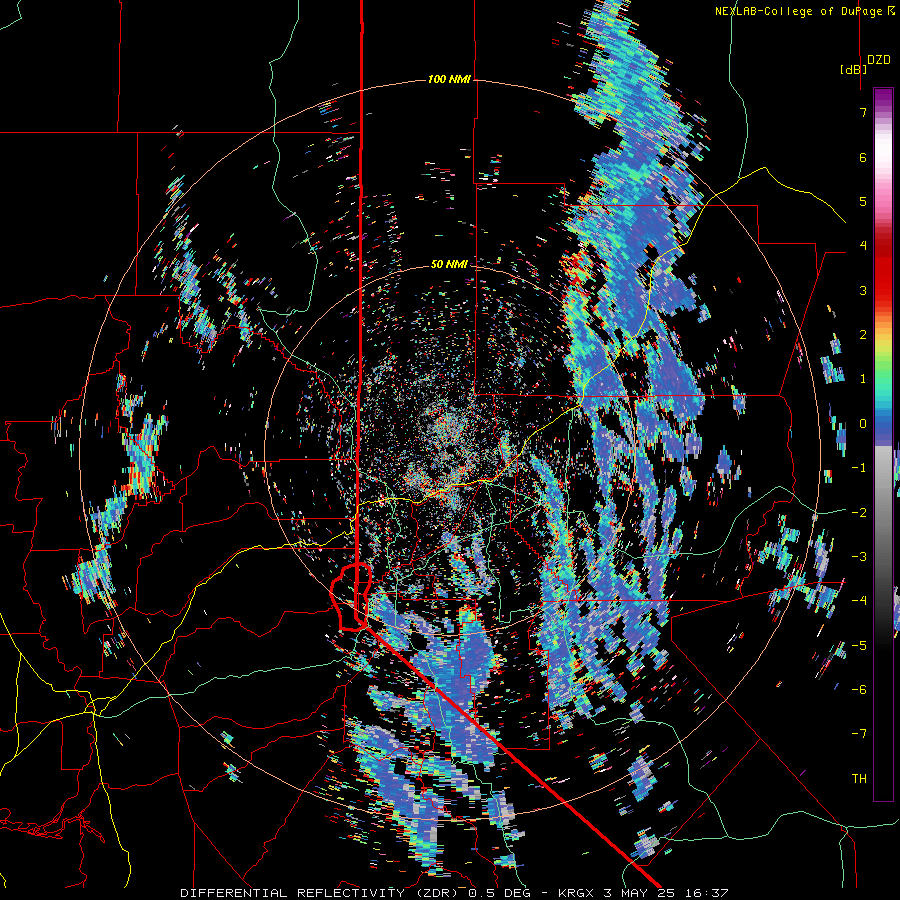
Task: Click the 3 MAY 25 date text
Action: coord(641,893)
